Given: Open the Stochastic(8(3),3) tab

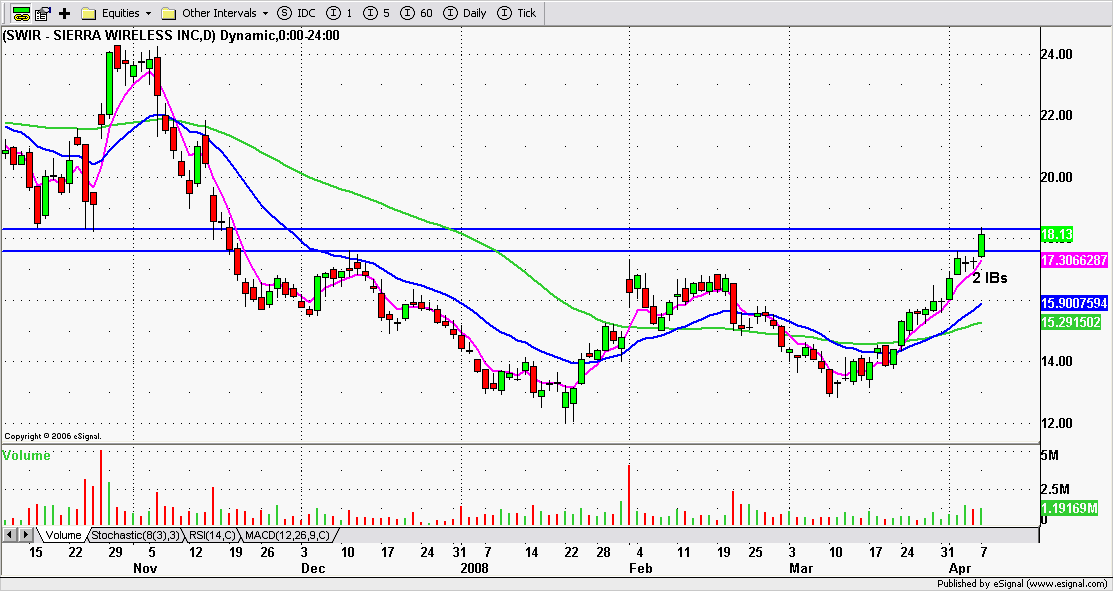Looking at the screenshot, I should pos(136,535).
